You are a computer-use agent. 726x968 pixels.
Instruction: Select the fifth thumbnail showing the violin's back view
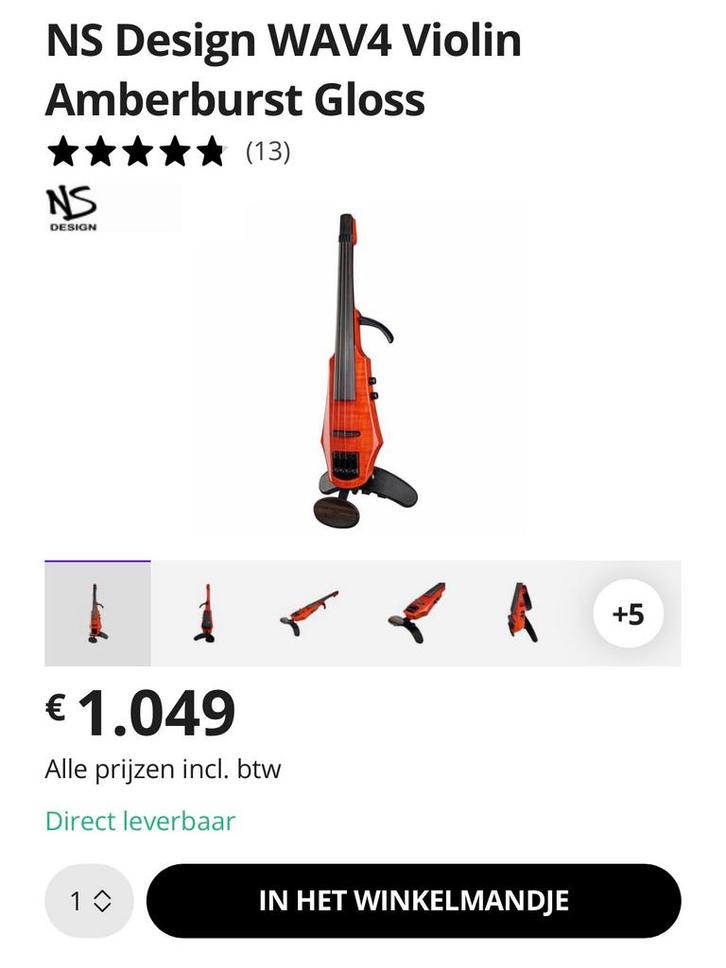[x=522, y=614]
